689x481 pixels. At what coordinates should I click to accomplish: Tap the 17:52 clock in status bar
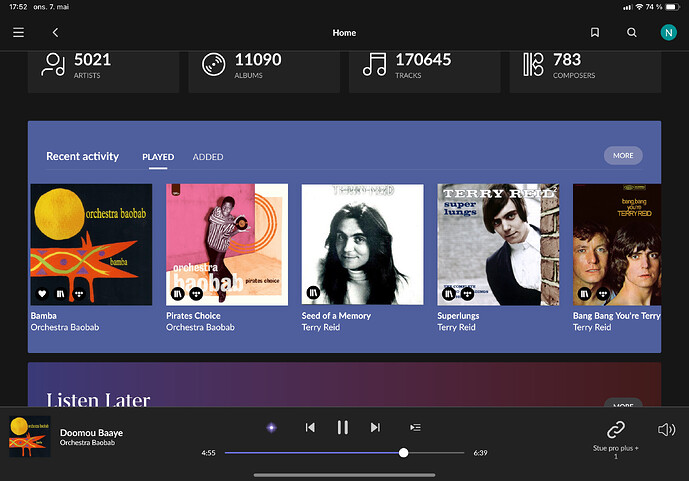coord(18,7)
